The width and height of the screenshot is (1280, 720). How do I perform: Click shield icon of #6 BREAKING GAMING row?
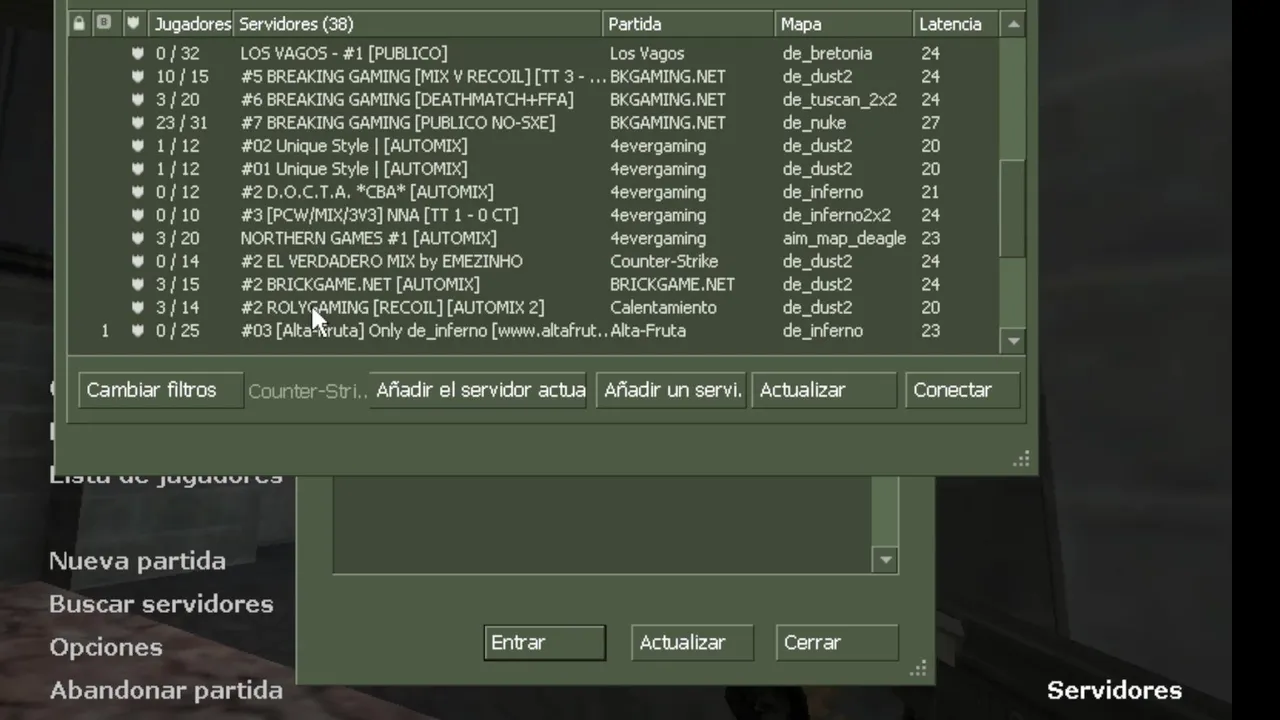[x=138, y=99]
